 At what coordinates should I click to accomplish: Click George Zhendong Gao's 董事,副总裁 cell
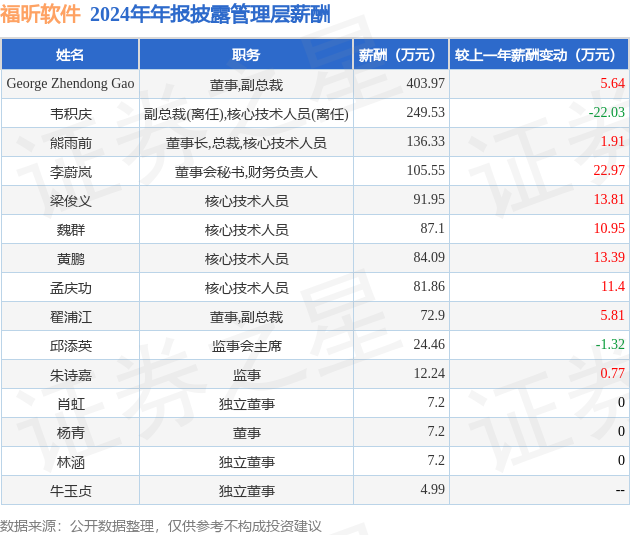coord(246,85)
